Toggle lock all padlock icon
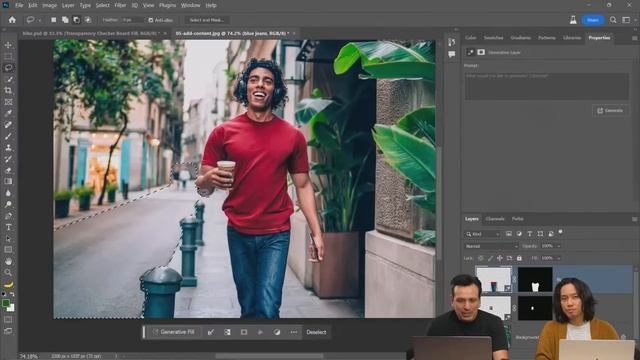 point(519,258)
